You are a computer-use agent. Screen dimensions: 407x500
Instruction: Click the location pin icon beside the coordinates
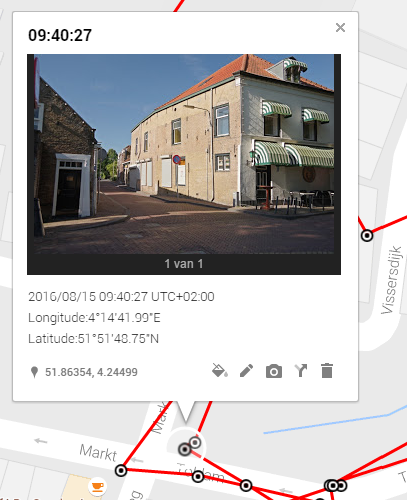pyautogui.click(x=34, y=372)
